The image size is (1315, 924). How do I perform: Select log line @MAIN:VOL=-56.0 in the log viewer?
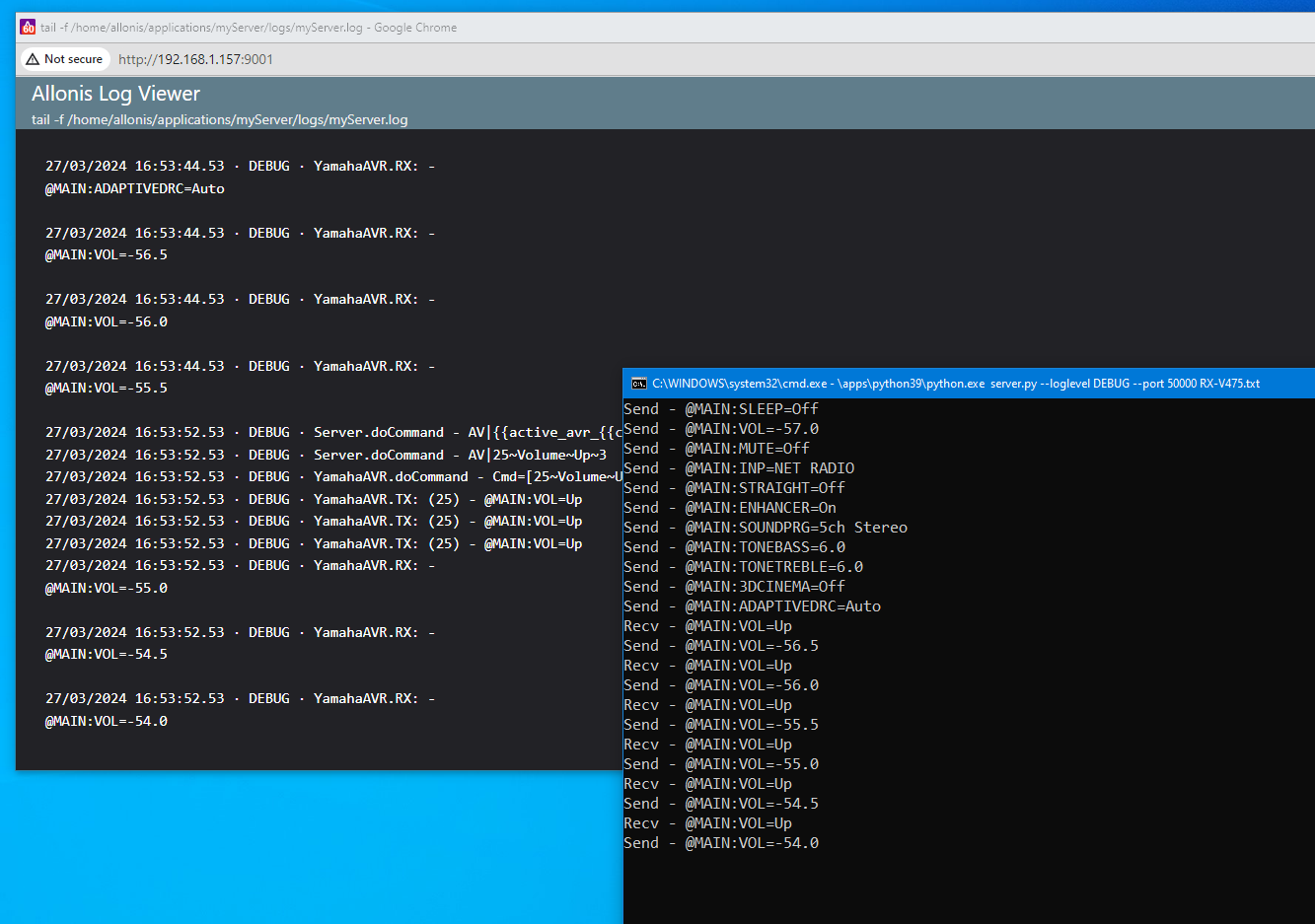coord(107,321)
